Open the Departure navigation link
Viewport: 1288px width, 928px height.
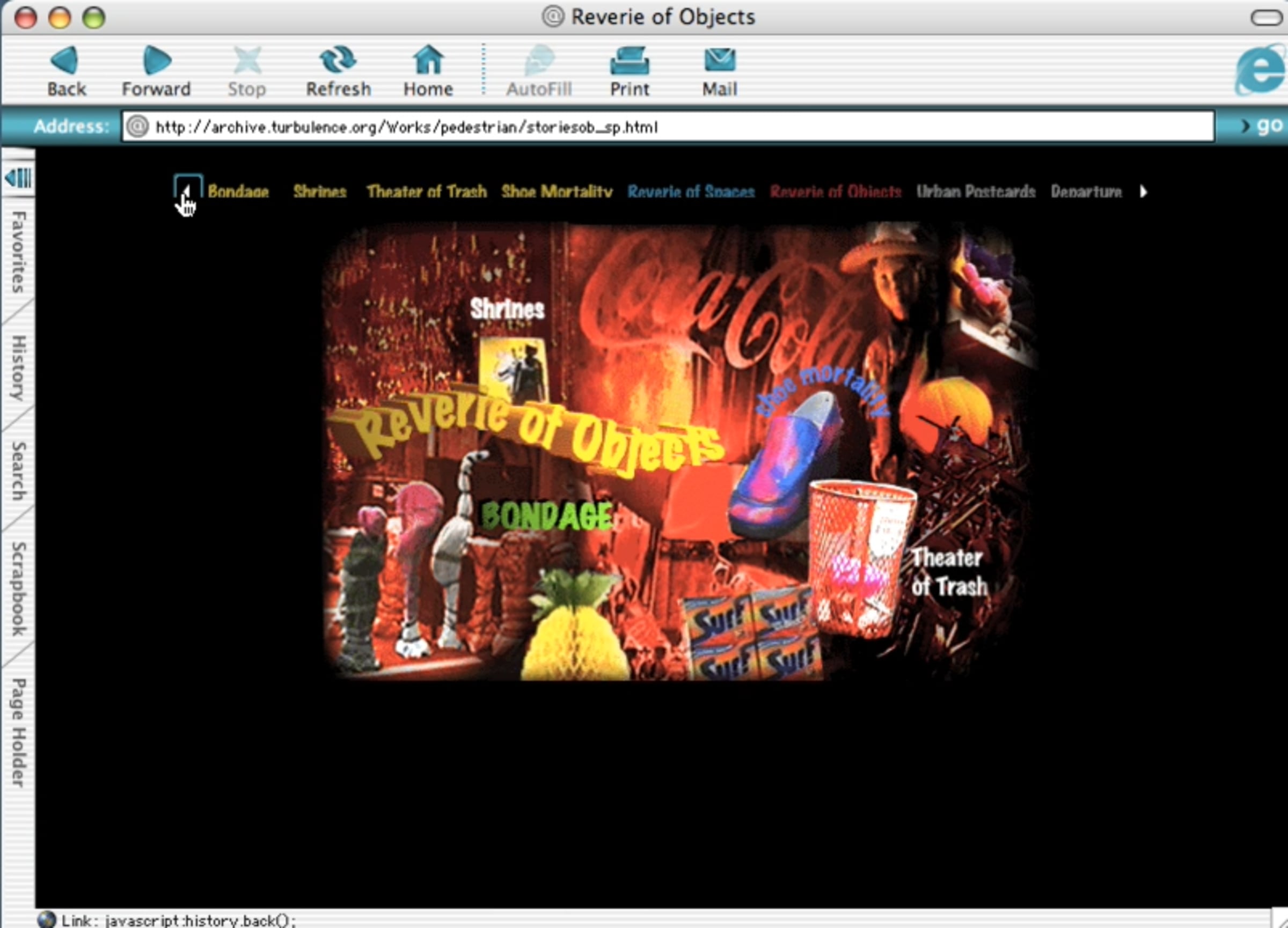(1086, 192)
